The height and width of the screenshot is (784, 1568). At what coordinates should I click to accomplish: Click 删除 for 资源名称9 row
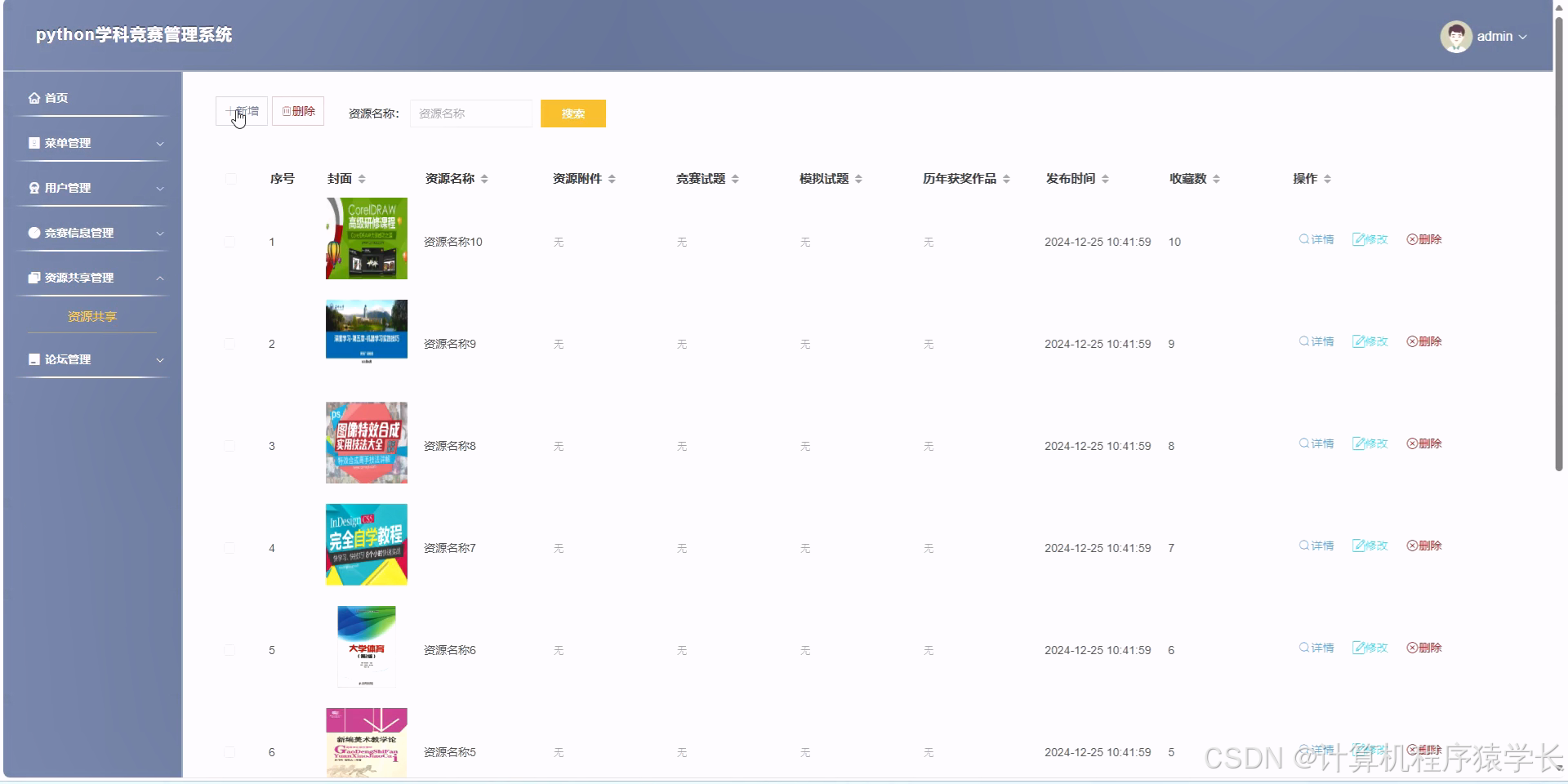tap(1424, 341)
